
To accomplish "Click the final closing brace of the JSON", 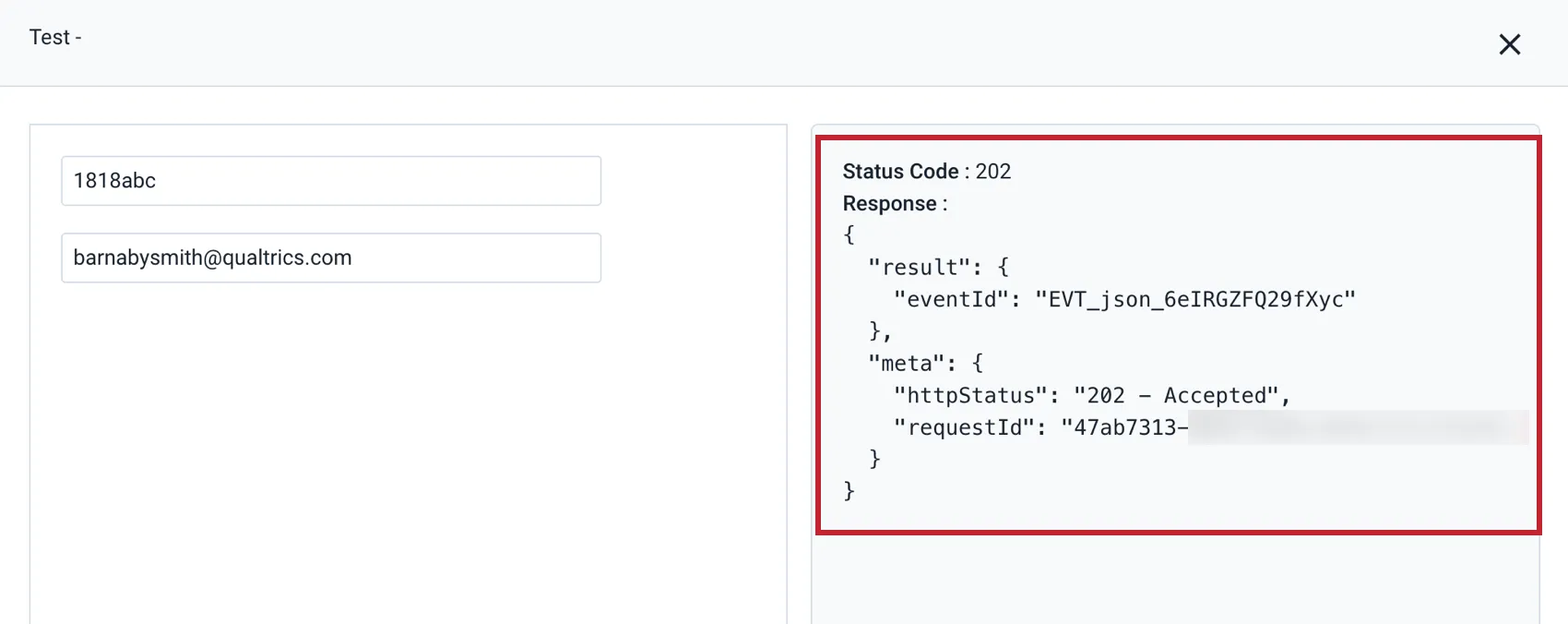I will coord(849,491).
